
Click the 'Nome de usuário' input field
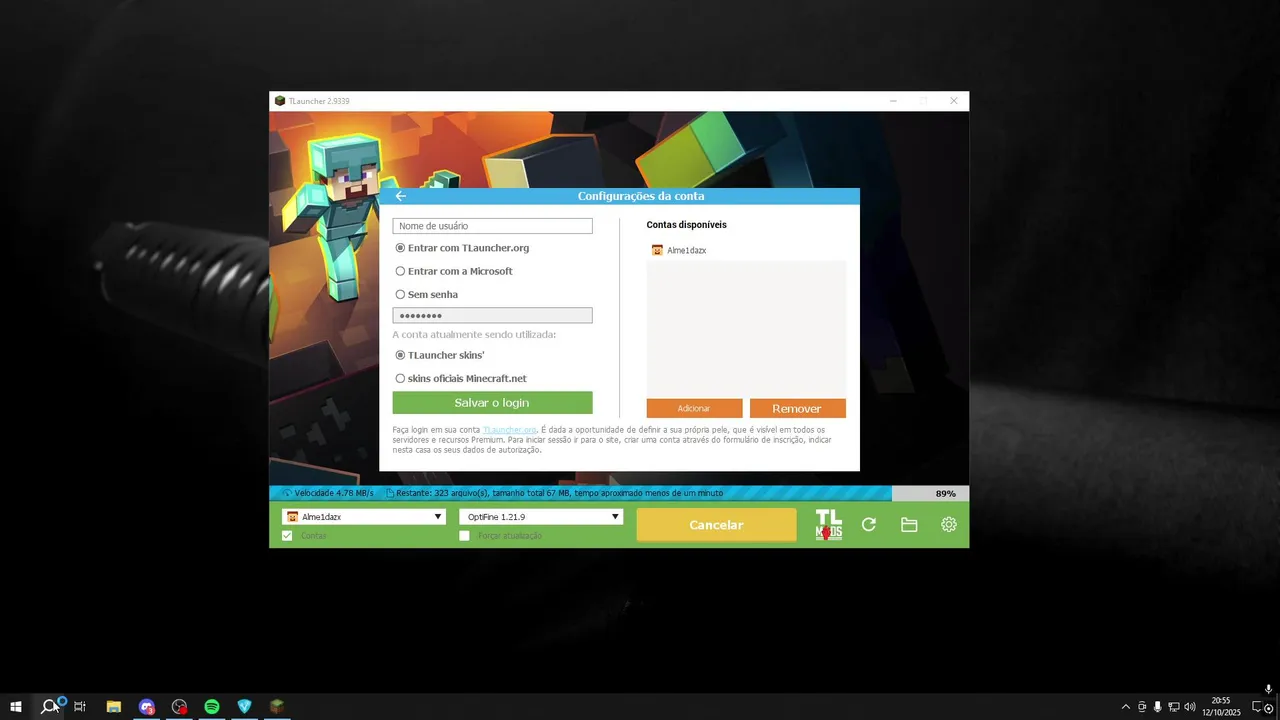pyautogui.click(x=492, y=226)
